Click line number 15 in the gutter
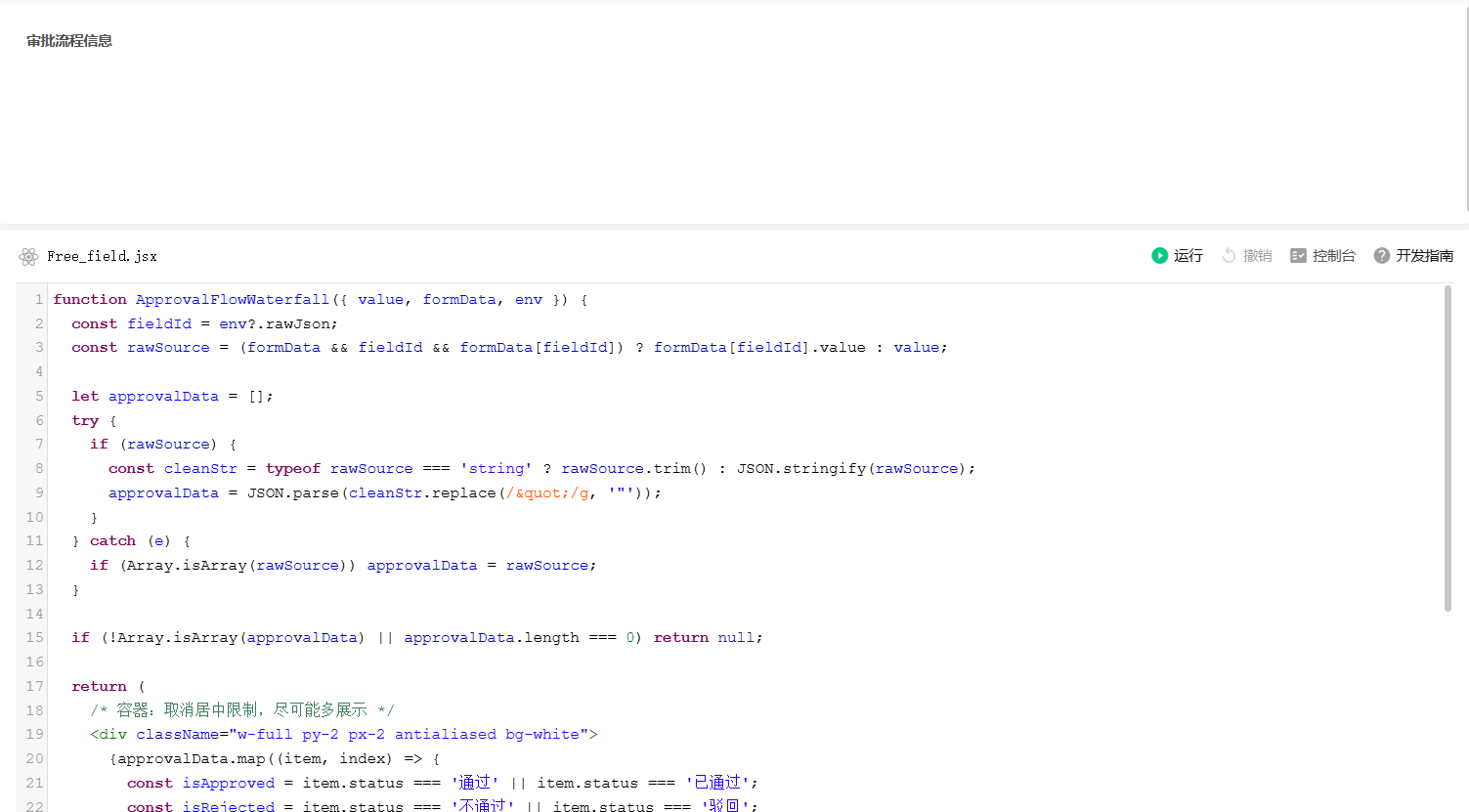Screen dimensions: 1469x812 coord(35,637)
